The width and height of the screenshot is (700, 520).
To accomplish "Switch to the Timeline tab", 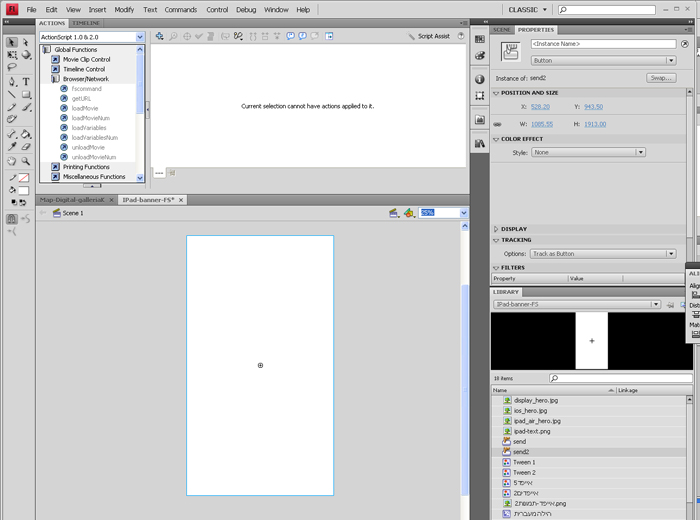I will [86, 22].
